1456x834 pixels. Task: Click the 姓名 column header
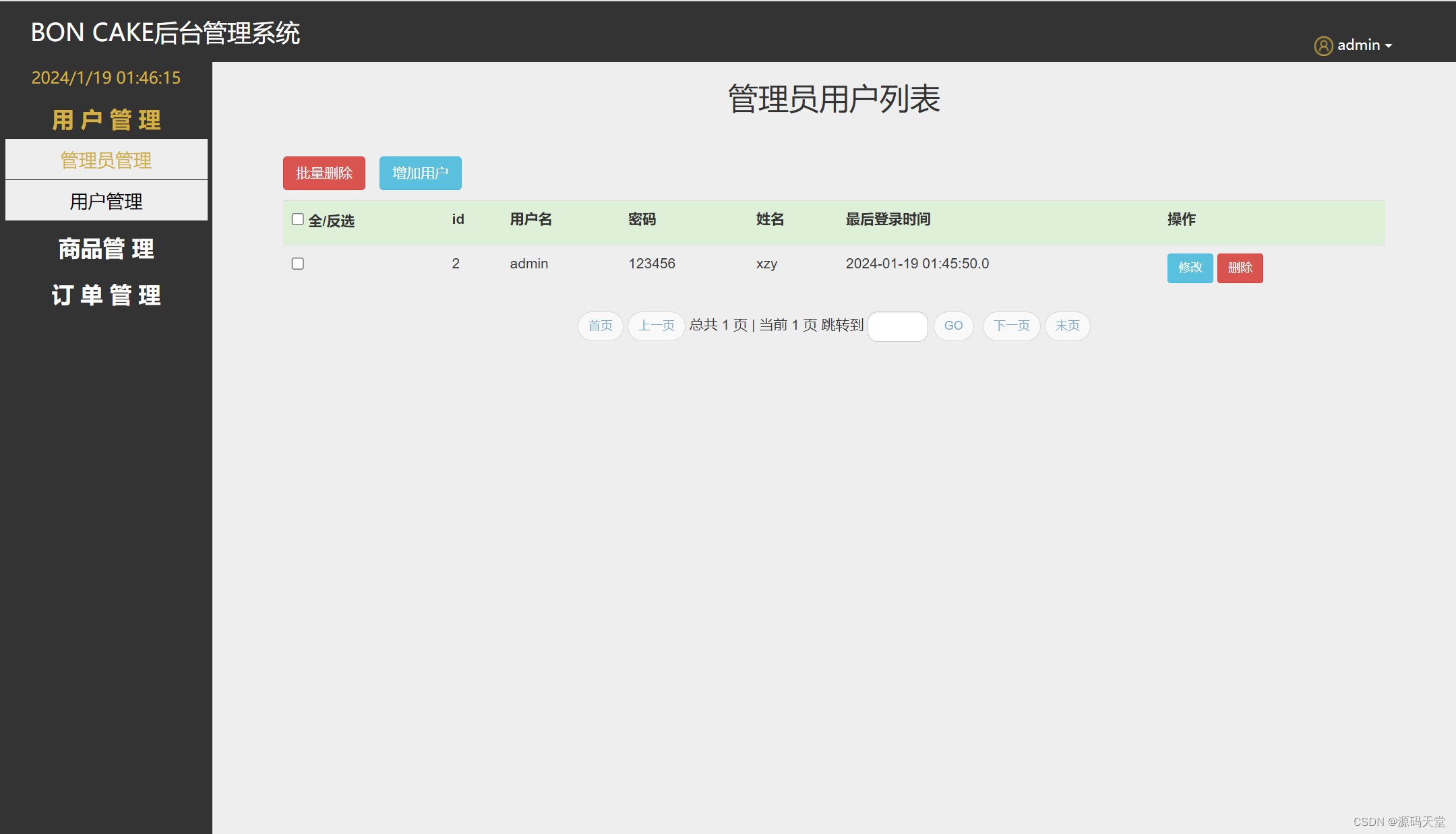pyautogui.click(x=770, y=219)
